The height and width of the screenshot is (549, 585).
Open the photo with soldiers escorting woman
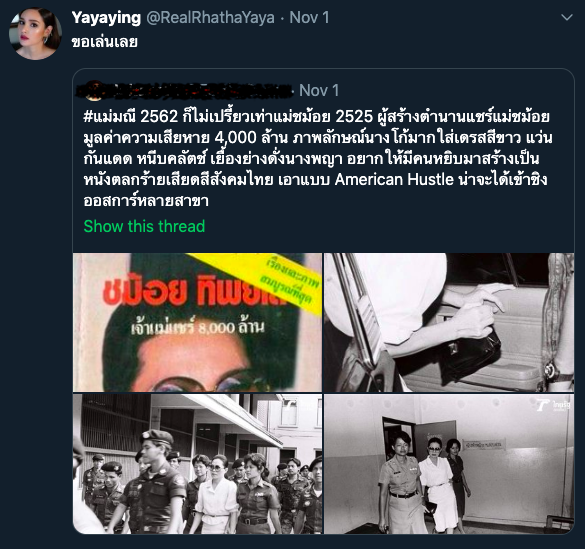click(197, 464)
